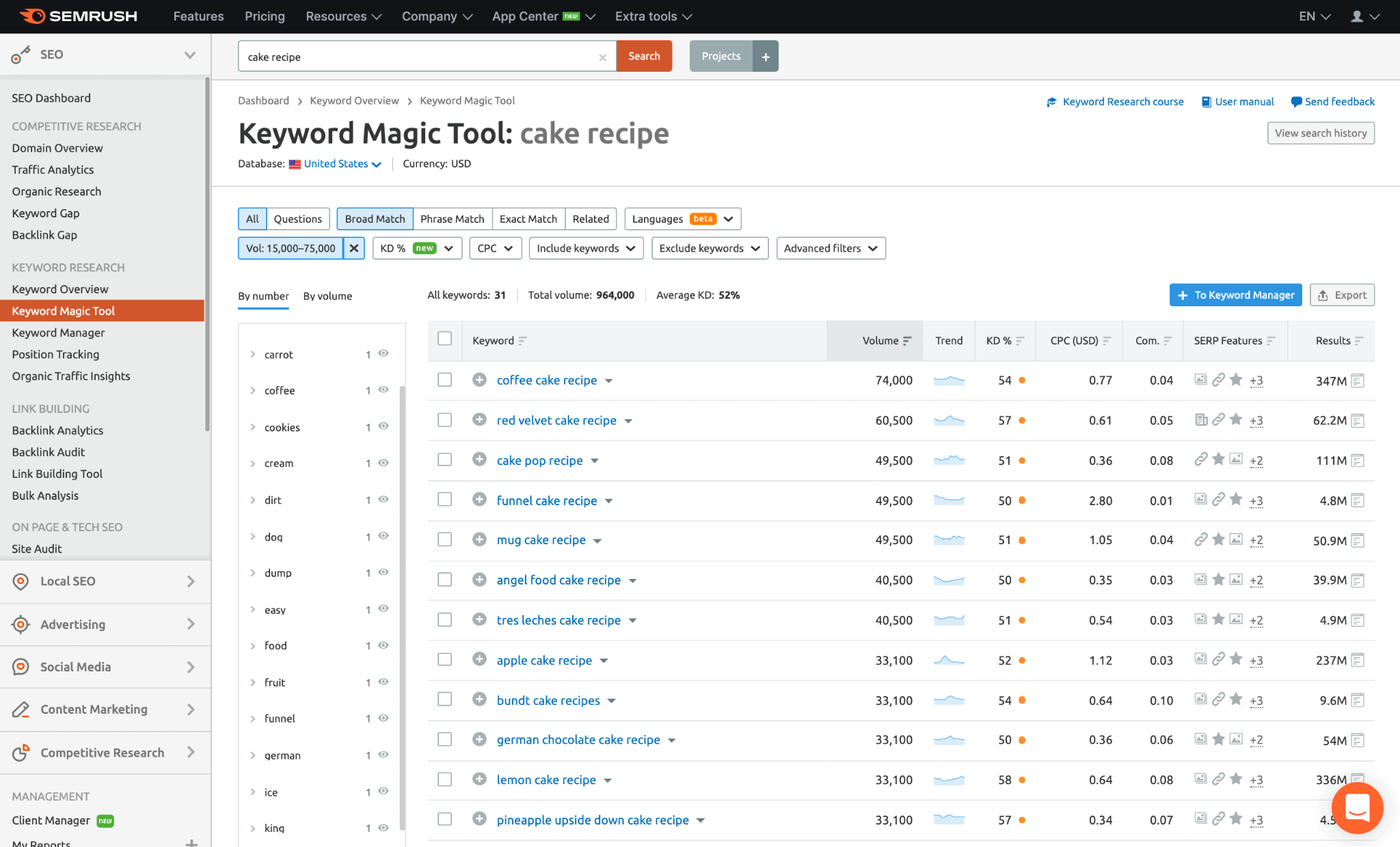This screenshot has width=1400, height=847.
Task: View SERP snapshot icon for funnel cake recipe
Action: [1358, 500]
